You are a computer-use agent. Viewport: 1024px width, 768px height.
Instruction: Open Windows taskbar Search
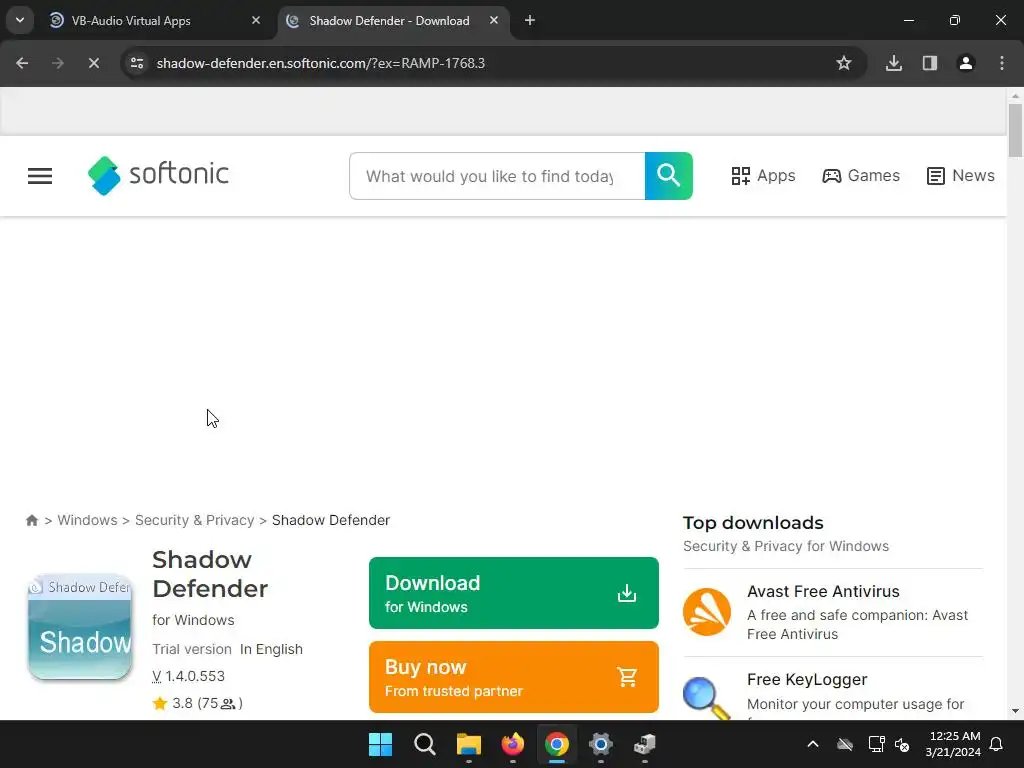(x=424, y=744)
